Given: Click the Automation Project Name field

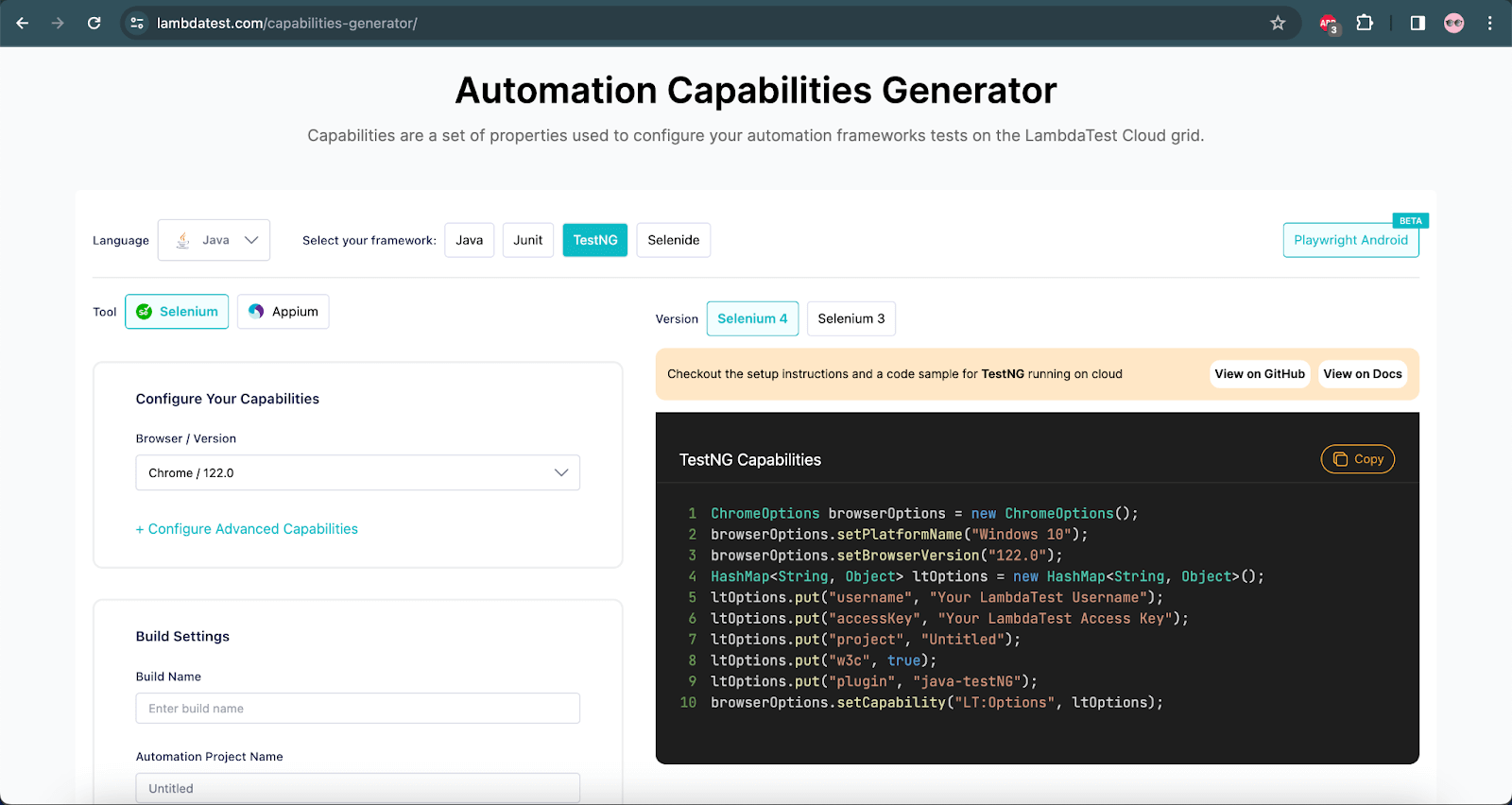Looking at the screenshot, I should [357, 788].
